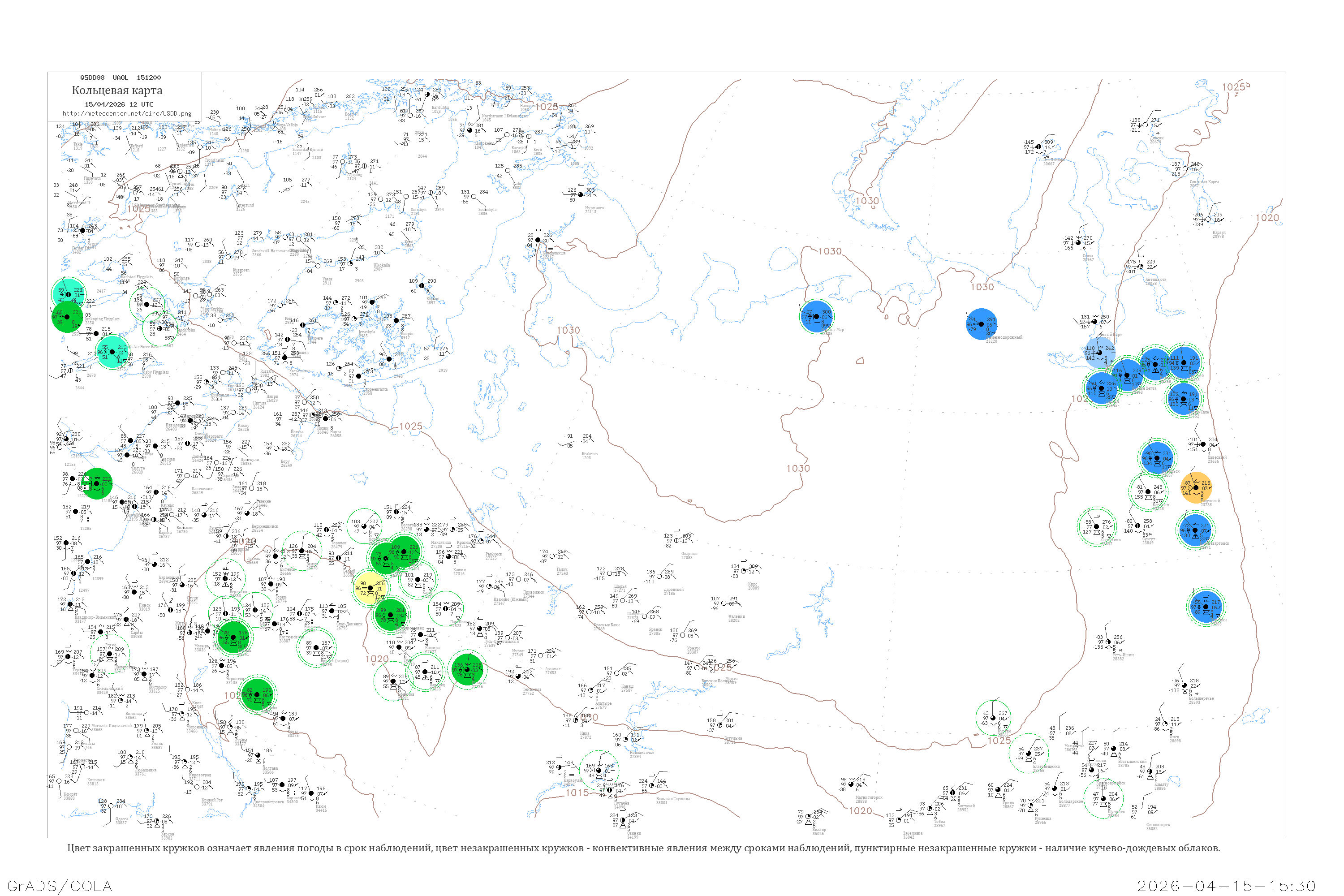This screenshot has height=896, width=1344.
Task: Click the Халесавэй station plot
Action: 1202,444
